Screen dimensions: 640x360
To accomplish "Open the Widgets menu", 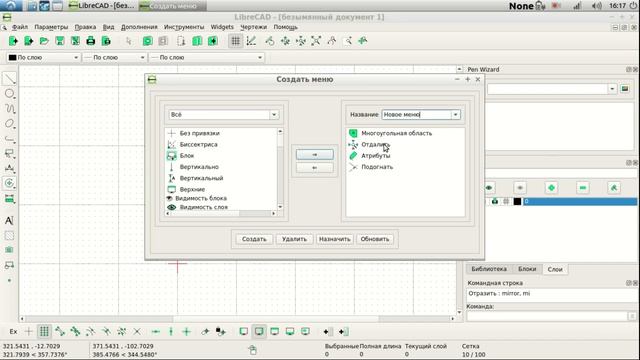I will 222,27.
